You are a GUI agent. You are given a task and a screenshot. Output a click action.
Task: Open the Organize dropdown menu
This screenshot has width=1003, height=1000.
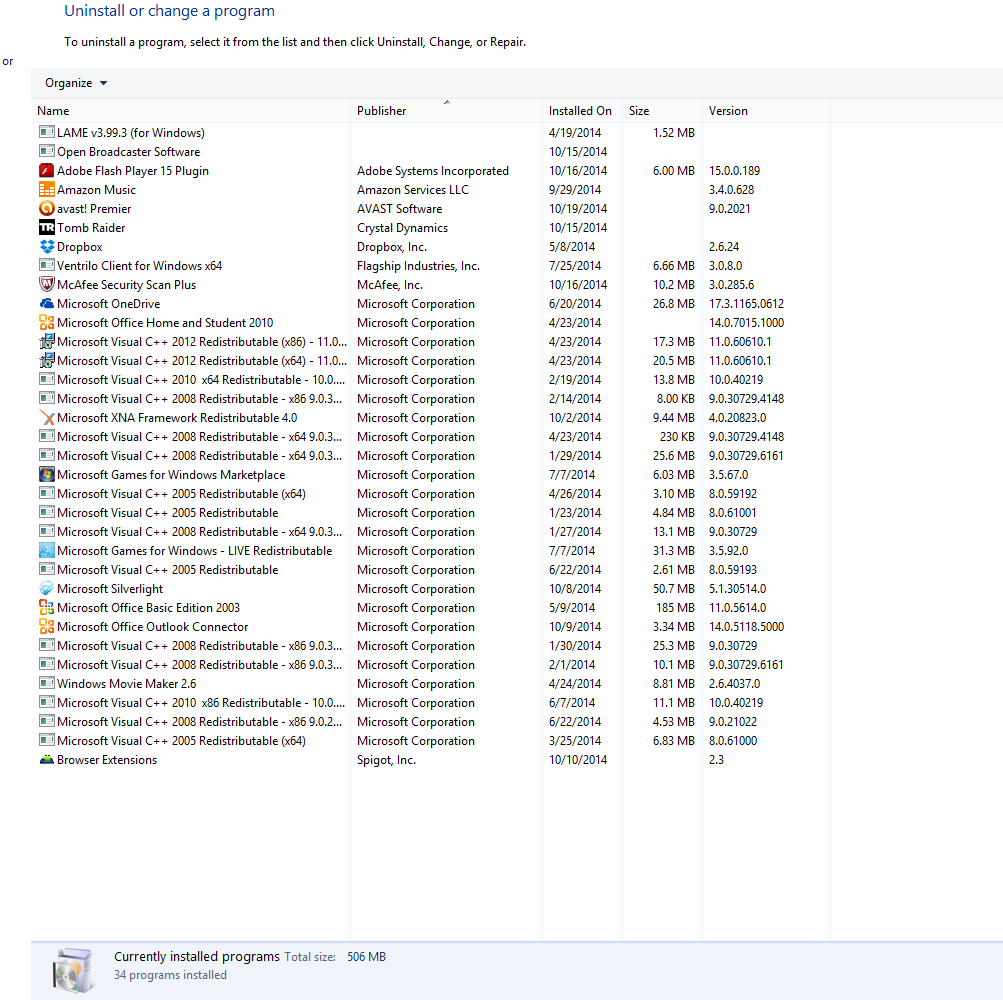tap(75, 83)
